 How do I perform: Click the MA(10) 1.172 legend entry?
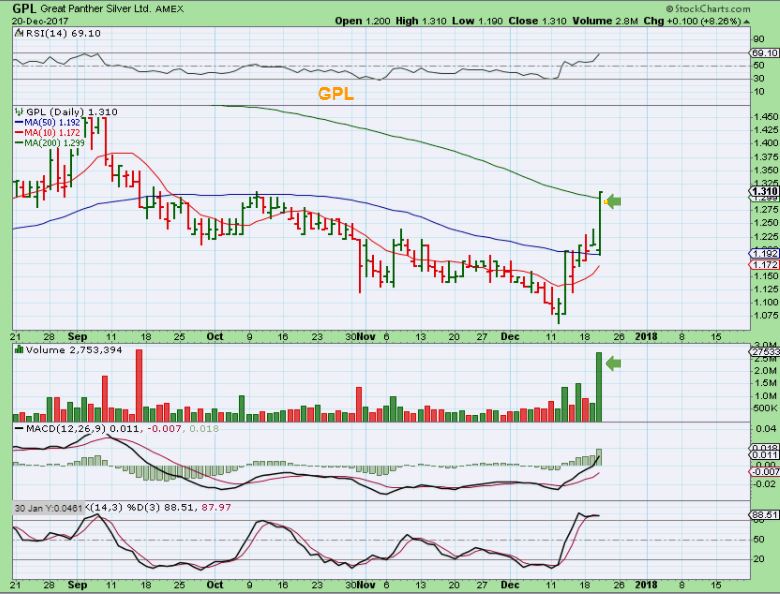point(48,133)
